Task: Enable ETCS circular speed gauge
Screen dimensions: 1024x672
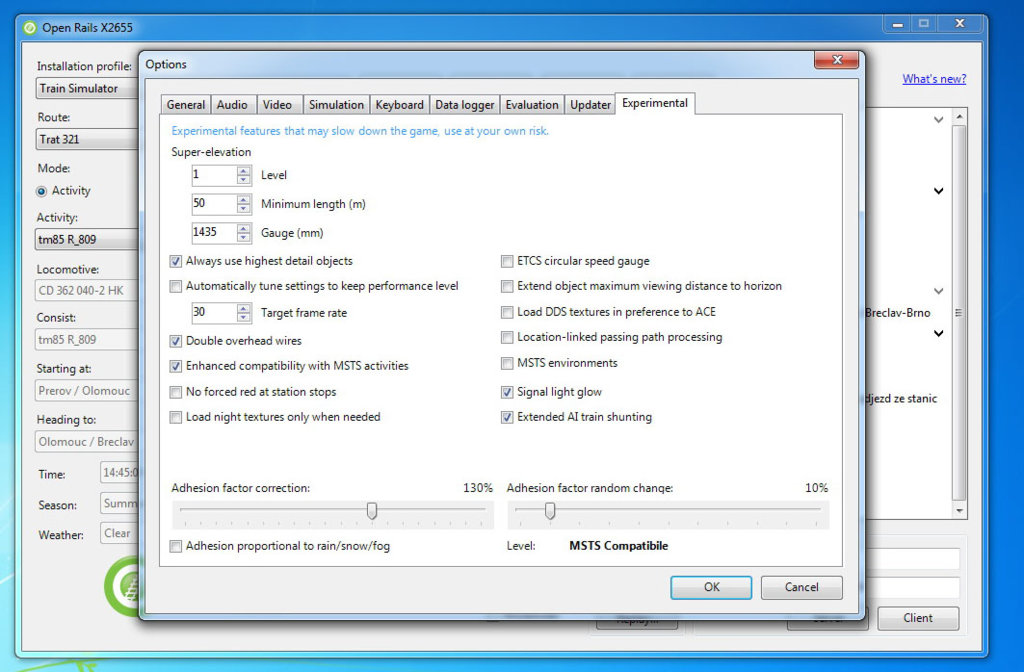Action: [508, 261]
